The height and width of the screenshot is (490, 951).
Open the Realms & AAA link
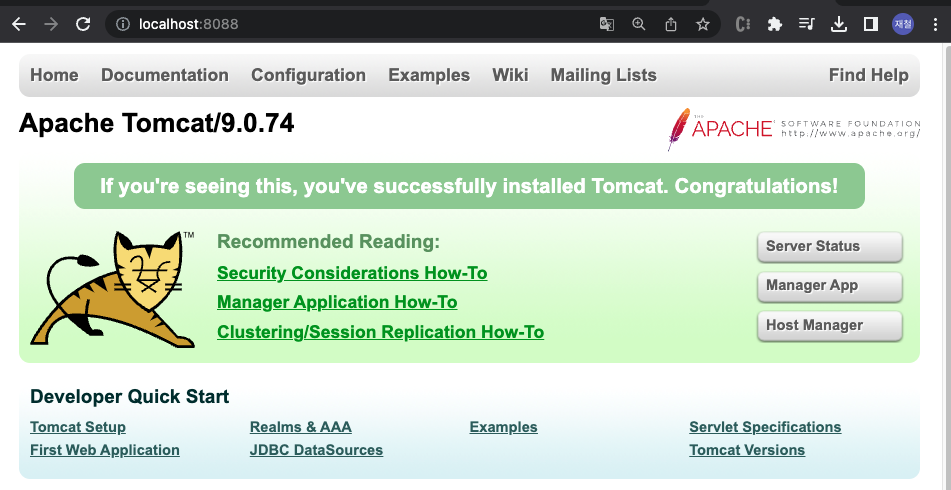pyautogui.click(x=301, y=428)
